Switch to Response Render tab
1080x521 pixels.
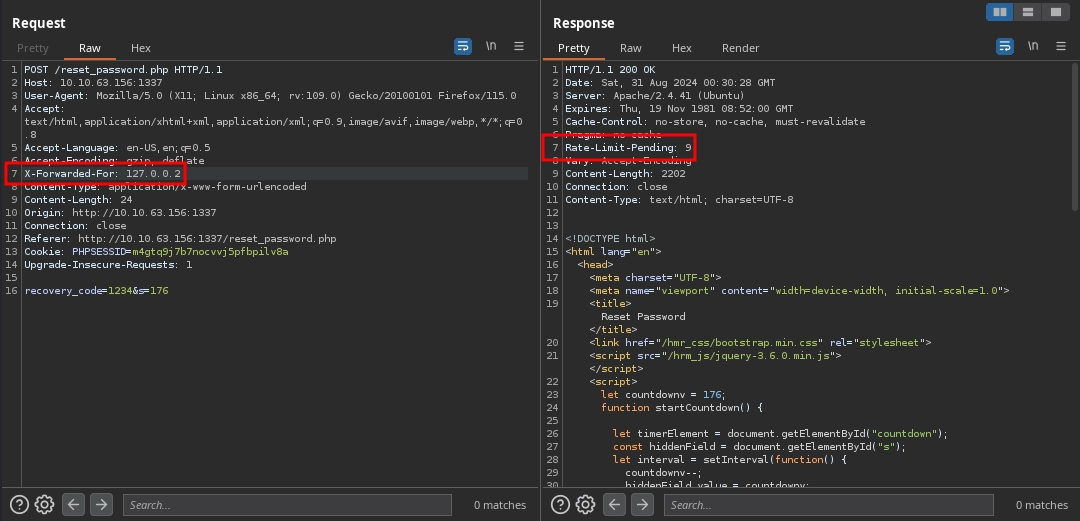click(740, 48)
